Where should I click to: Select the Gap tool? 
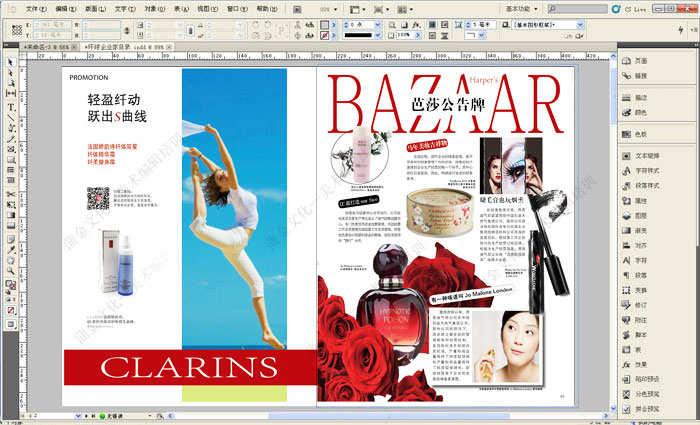pos(11,93)
